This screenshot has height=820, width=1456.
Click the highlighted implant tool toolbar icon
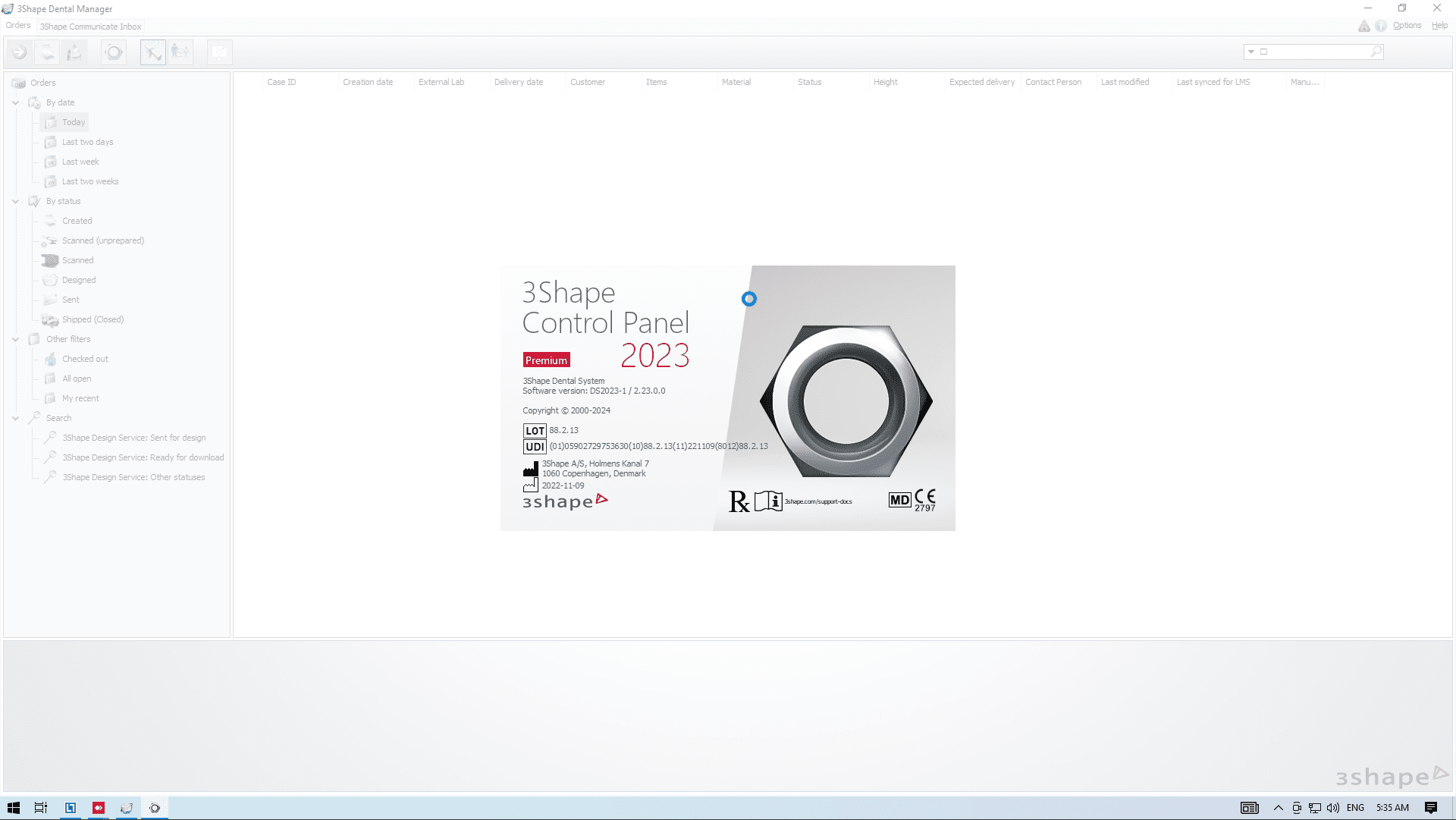[153, 52]
